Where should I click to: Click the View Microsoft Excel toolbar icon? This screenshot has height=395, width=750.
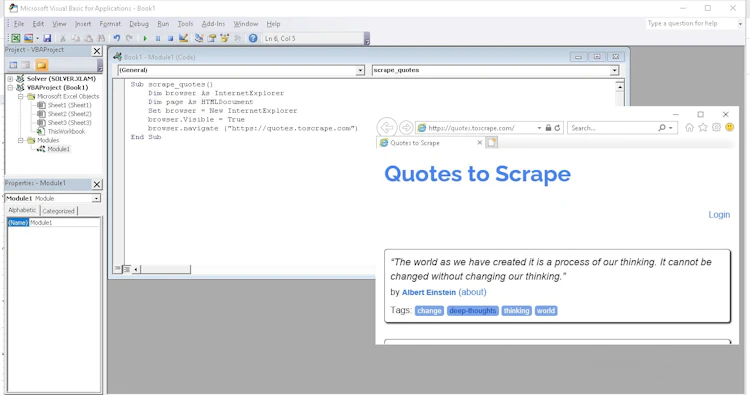pos(16,38)
